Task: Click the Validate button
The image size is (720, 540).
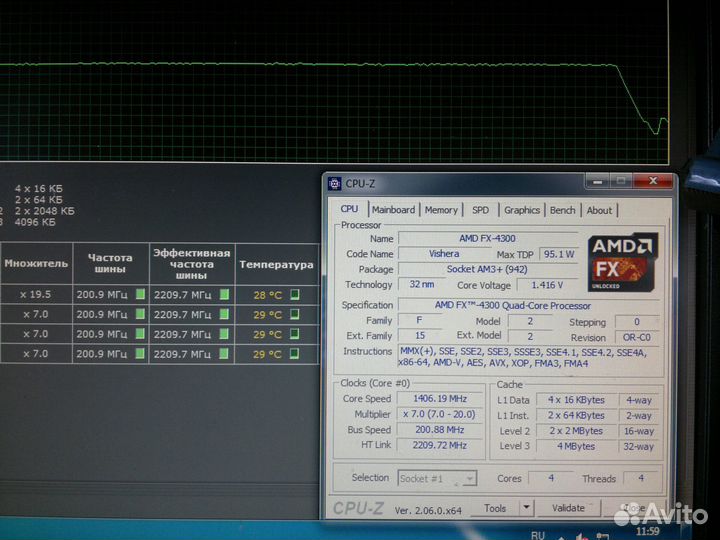Action: [x=568, y=508]
